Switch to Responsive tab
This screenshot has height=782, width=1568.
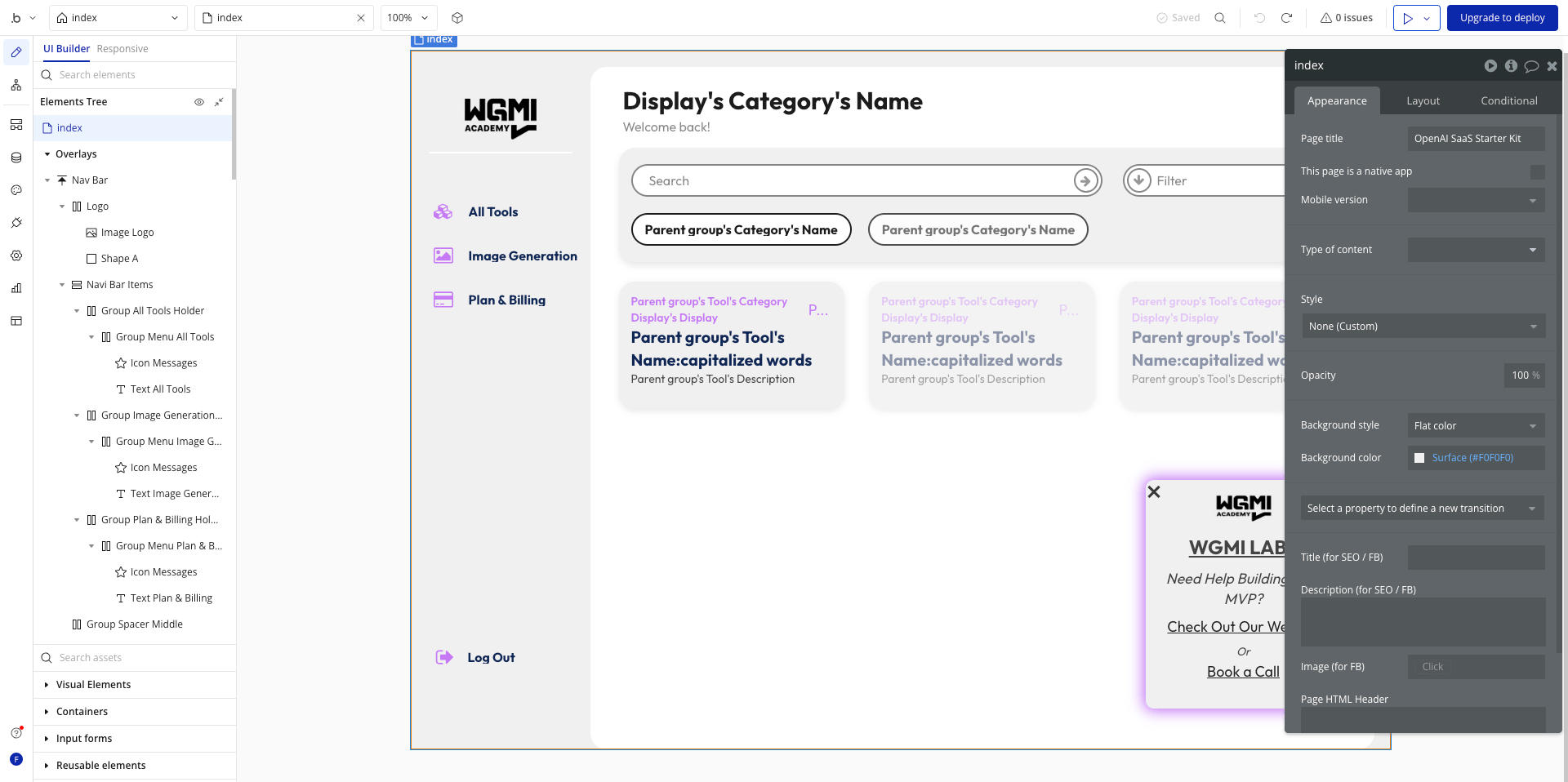(x=122, y=49)
